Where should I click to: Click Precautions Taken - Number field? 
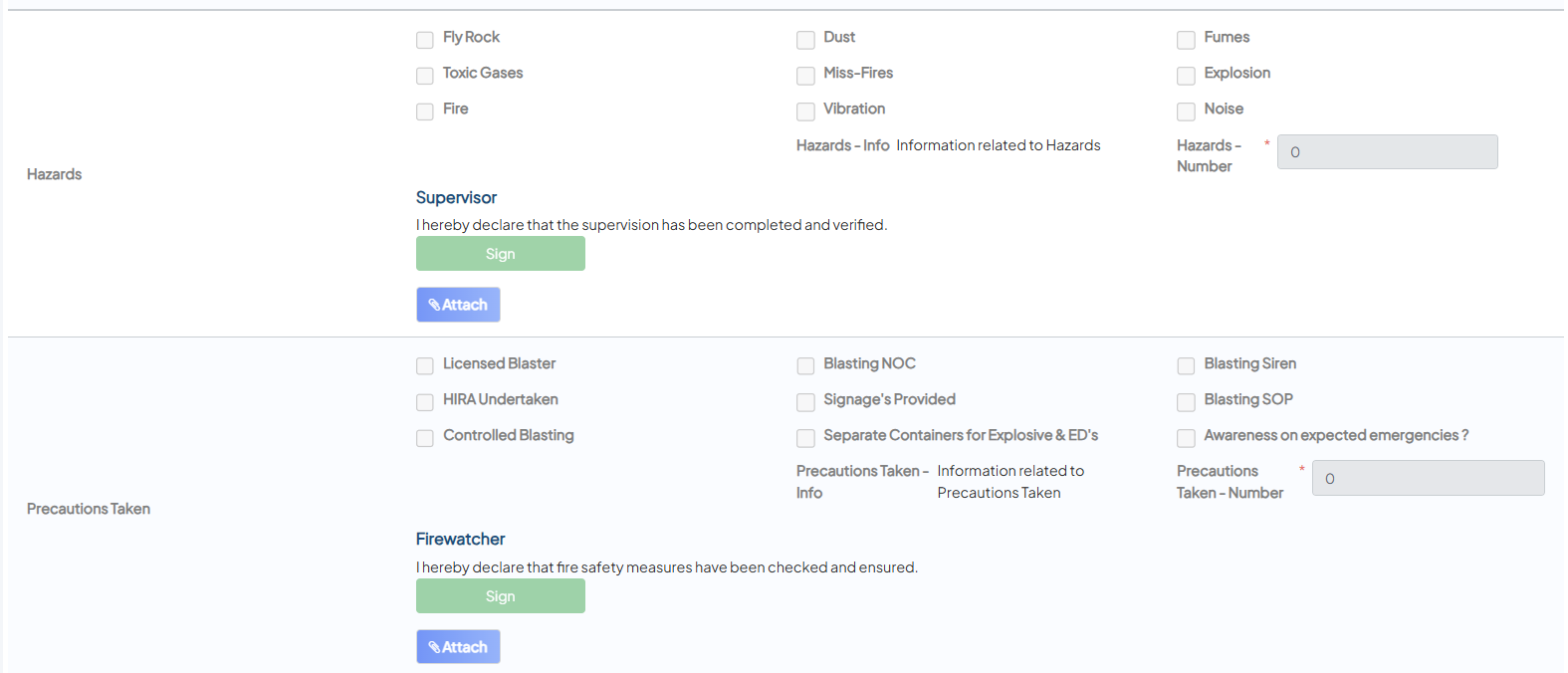click(x=1428, y=479)
